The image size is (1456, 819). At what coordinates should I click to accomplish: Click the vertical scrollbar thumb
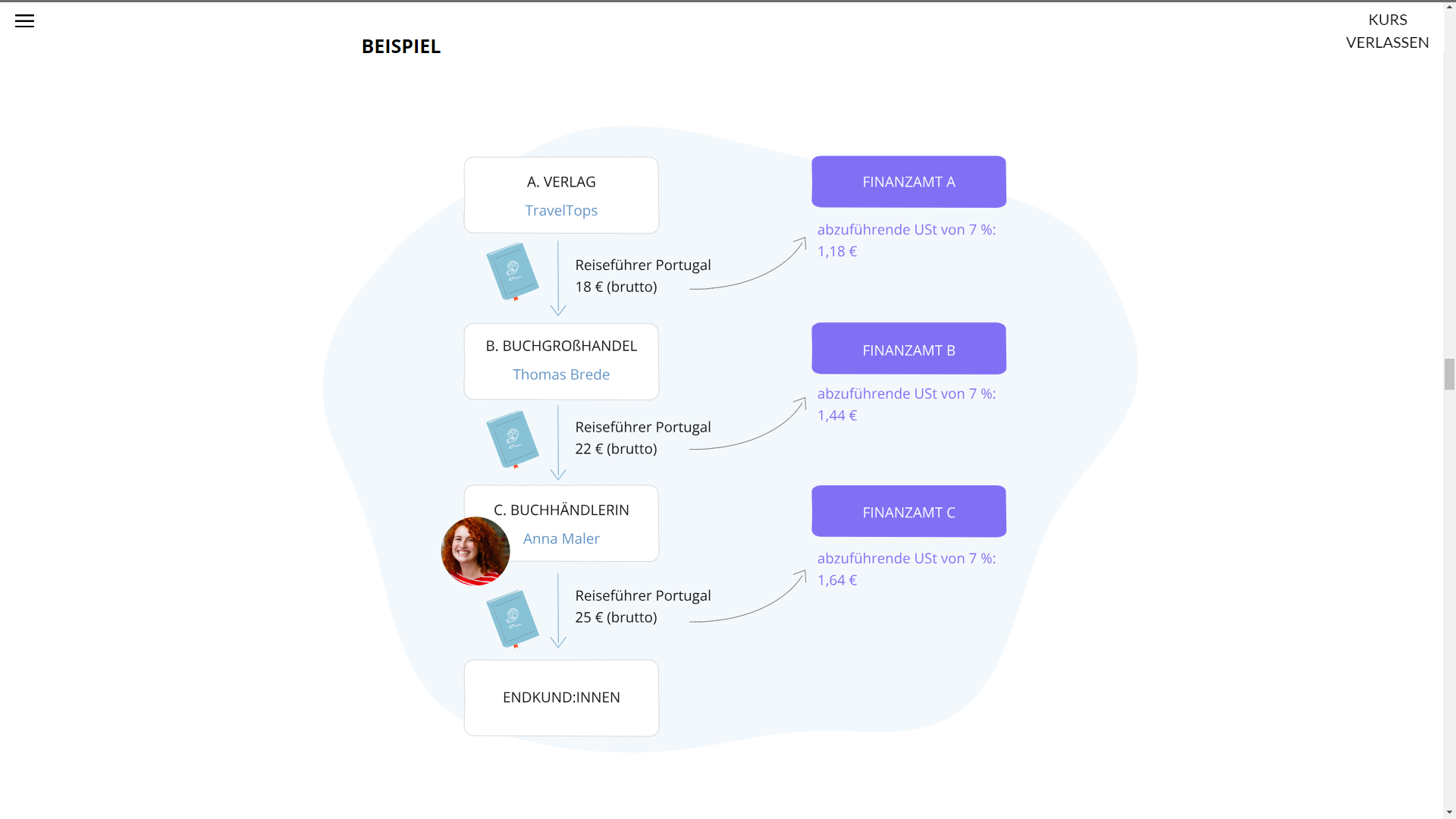[1449, 374]
